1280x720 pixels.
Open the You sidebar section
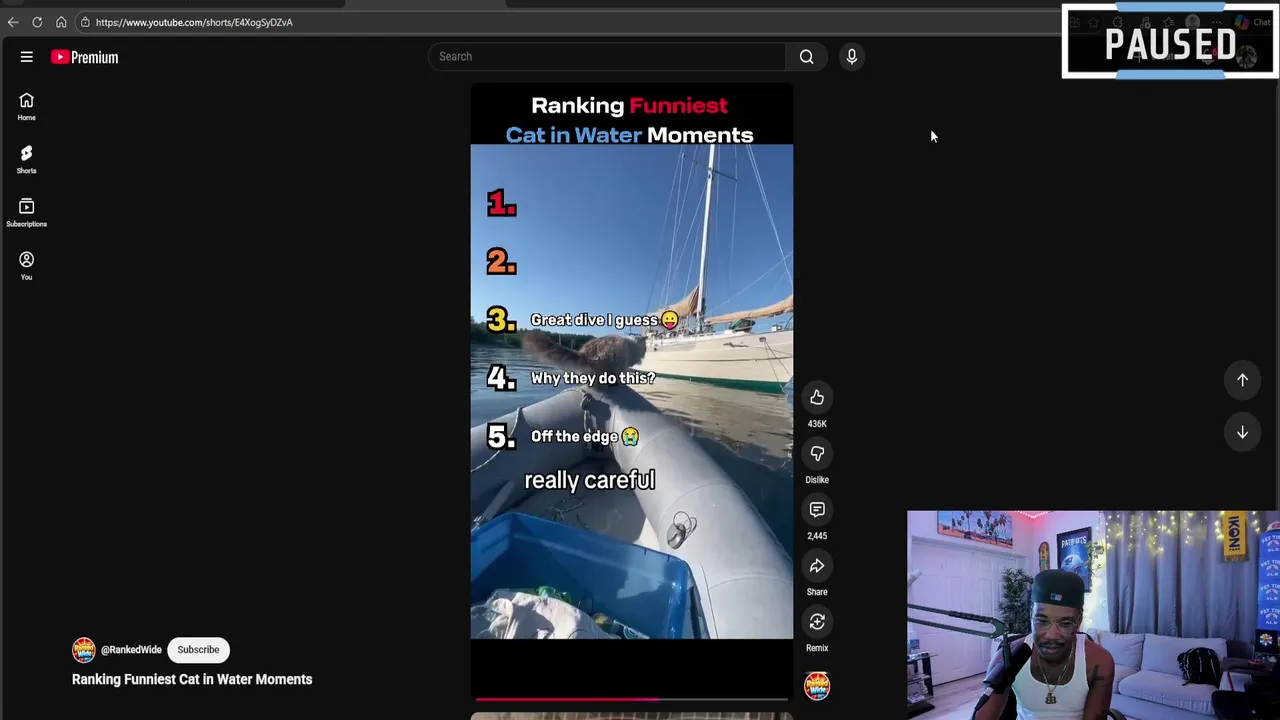[x=26, y=265]
